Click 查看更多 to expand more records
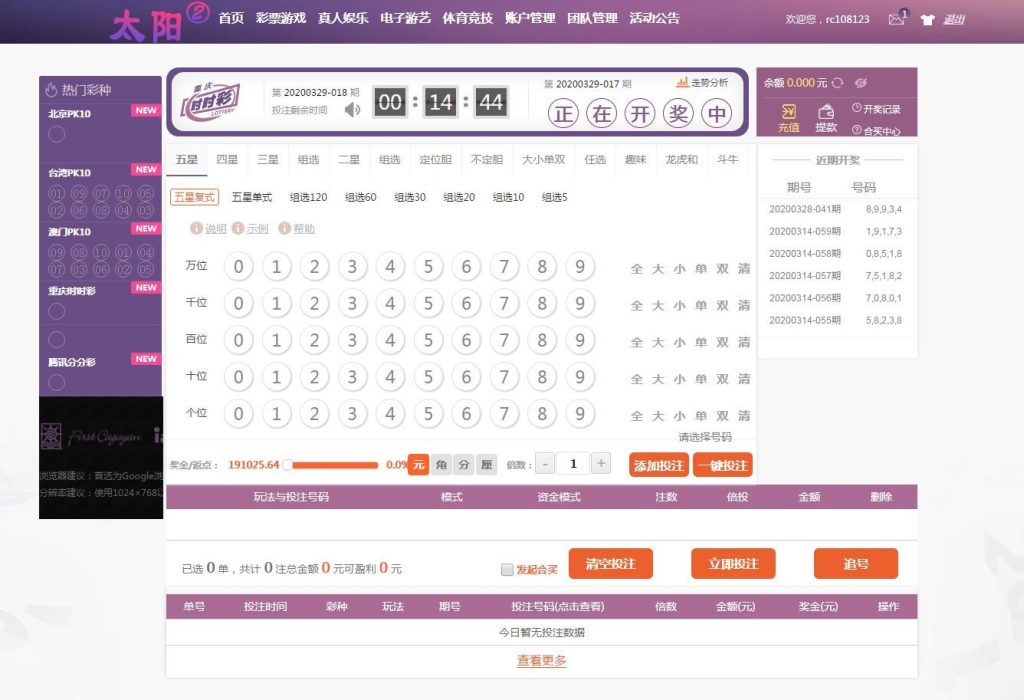The height and width of the screenshot is (700, 1024). point(543,662)
